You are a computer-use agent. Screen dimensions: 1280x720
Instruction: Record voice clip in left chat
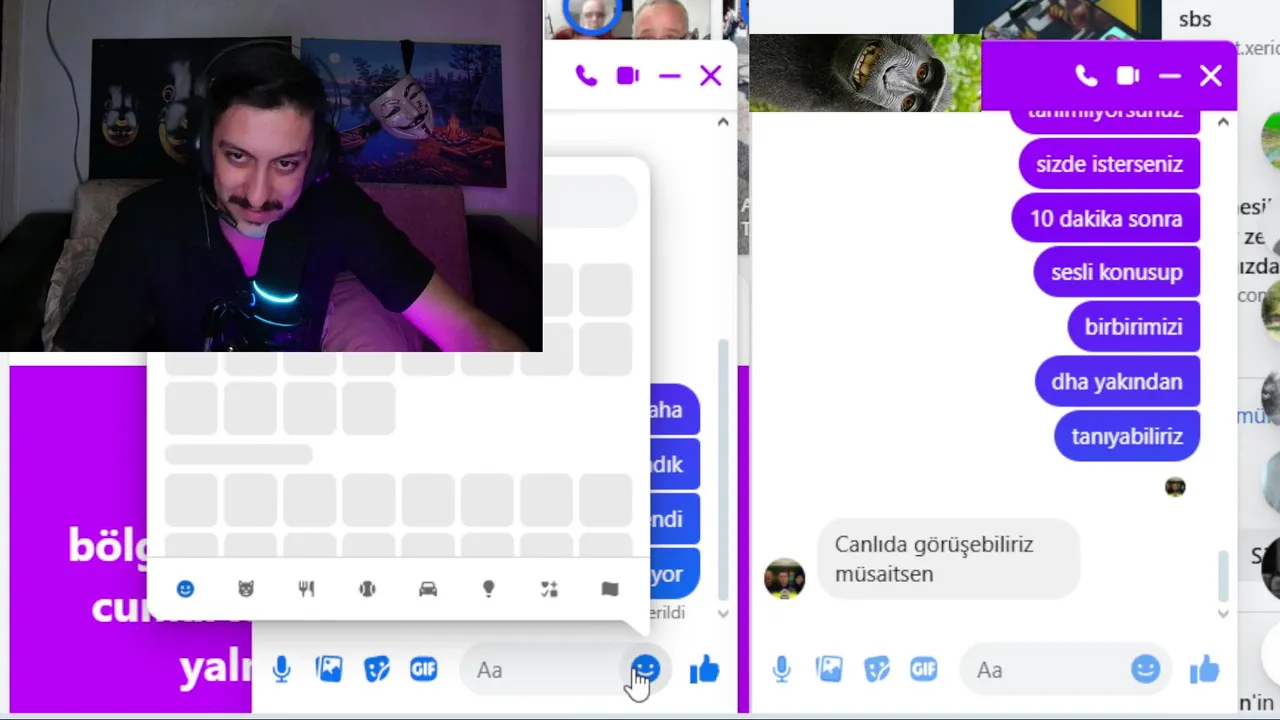point(282,670)
